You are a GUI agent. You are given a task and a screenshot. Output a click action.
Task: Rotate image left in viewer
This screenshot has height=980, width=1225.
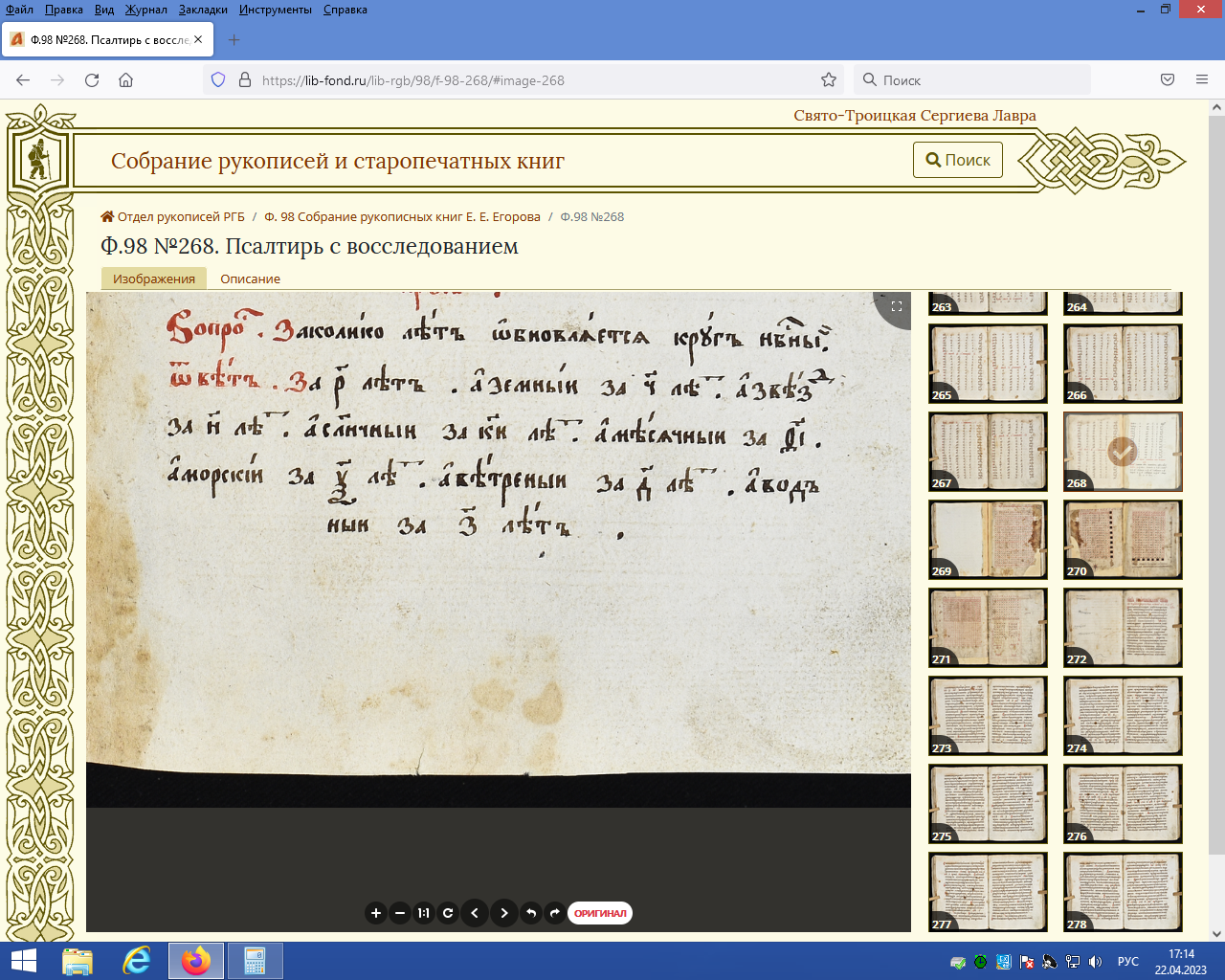(531, 913)
